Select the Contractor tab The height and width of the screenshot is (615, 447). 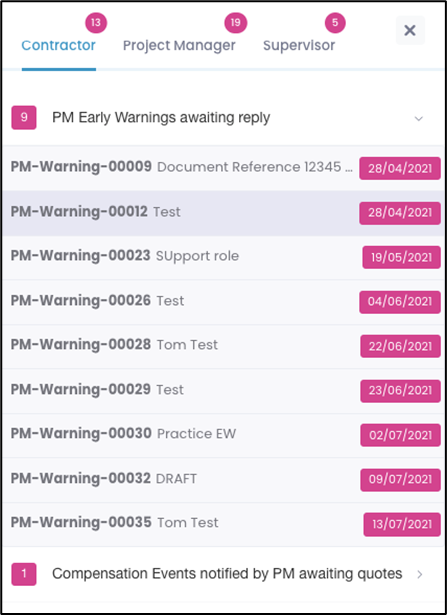(x=58, y=45)
